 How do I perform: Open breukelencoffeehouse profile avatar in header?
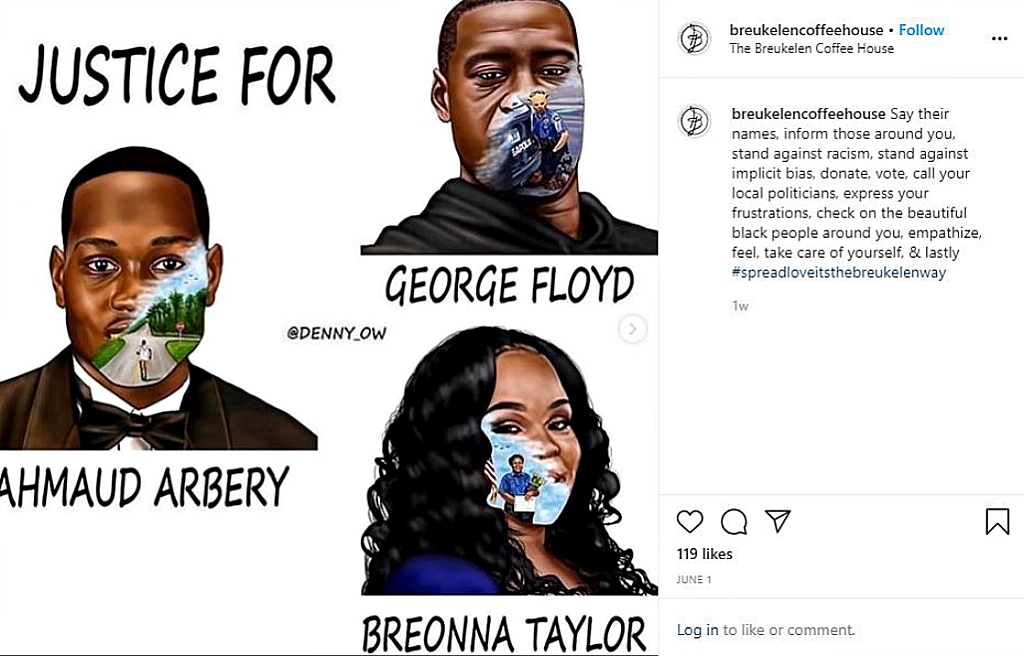[694, 39]
